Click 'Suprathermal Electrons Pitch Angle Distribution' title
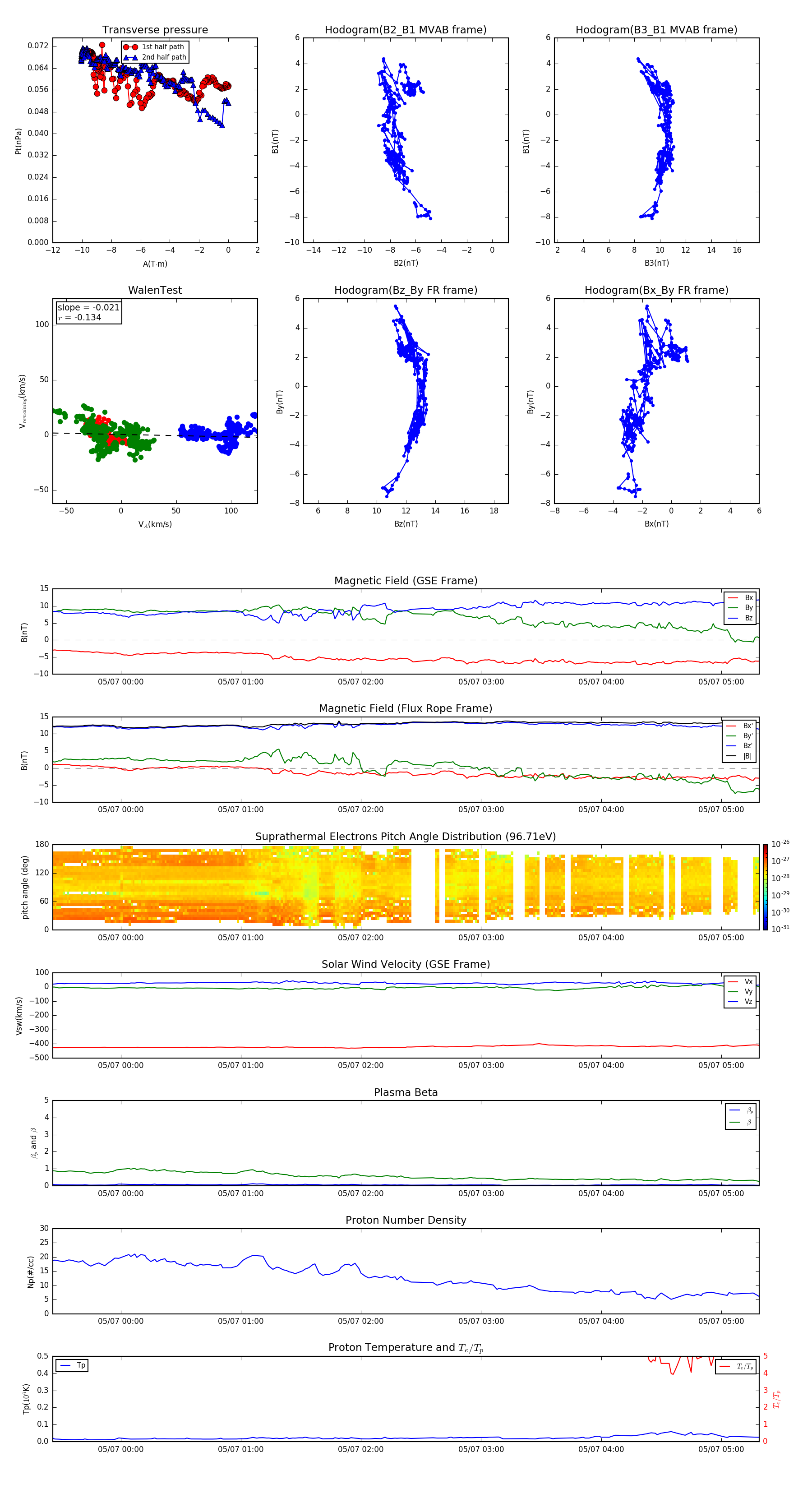 click(406, 837)
